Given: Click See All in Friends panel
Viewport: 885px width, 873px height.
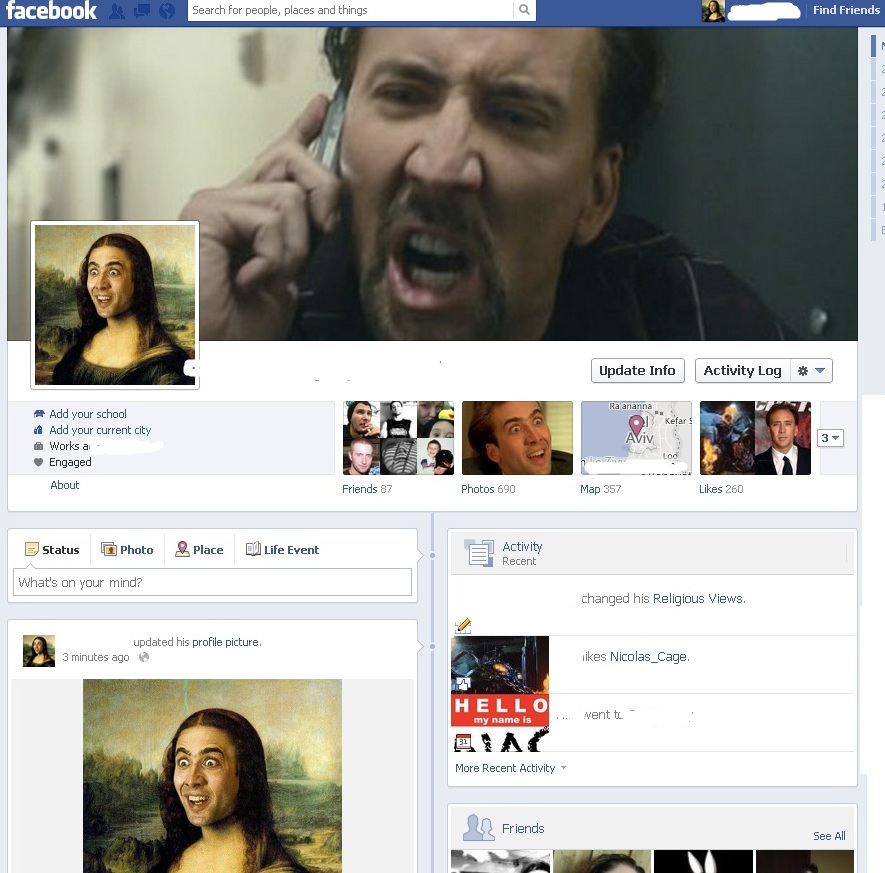Looking at the screenshot, I should point(829,836).
